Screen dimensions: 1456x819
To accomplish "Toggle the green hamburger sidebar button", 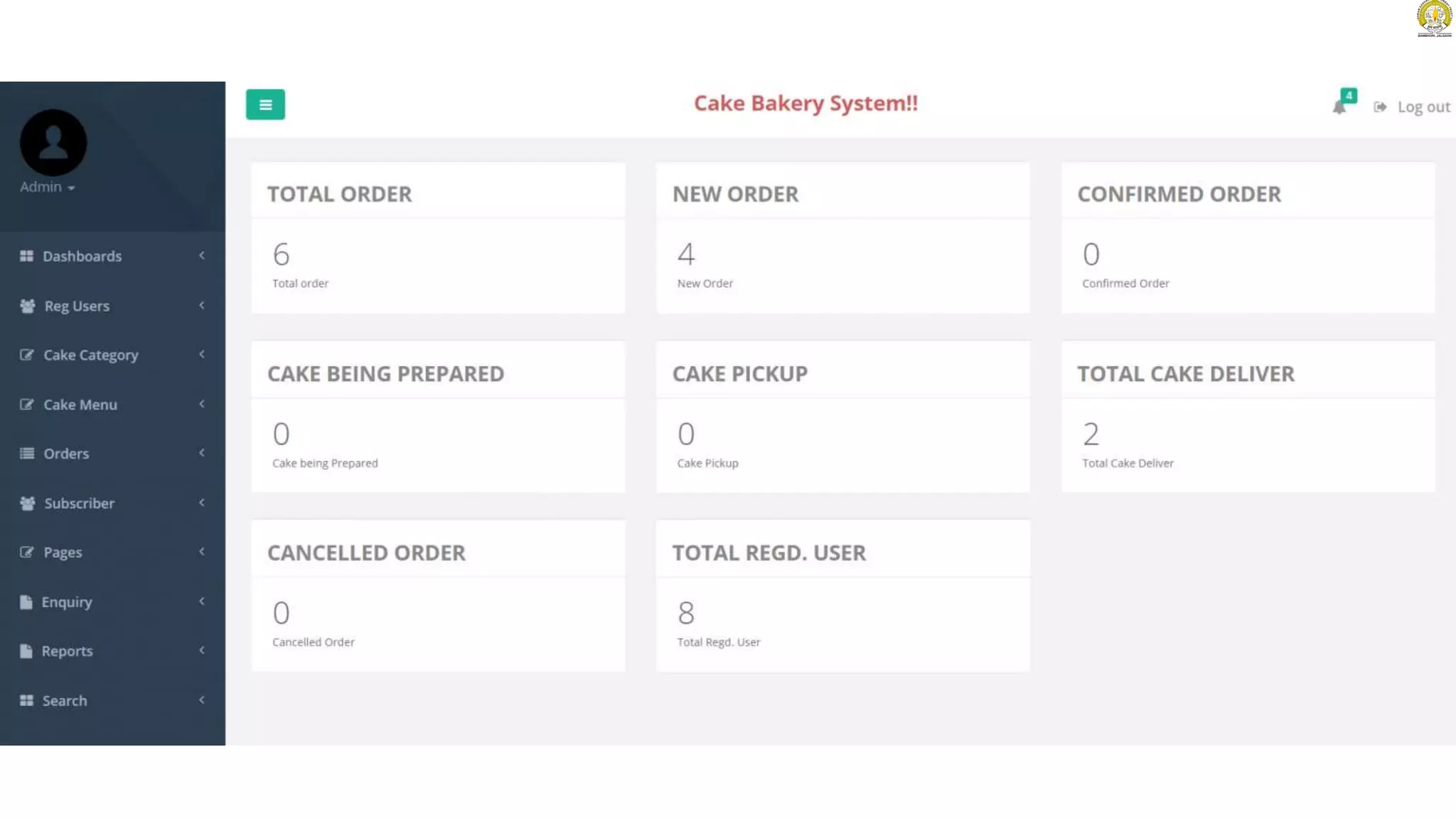I will 265,105.
